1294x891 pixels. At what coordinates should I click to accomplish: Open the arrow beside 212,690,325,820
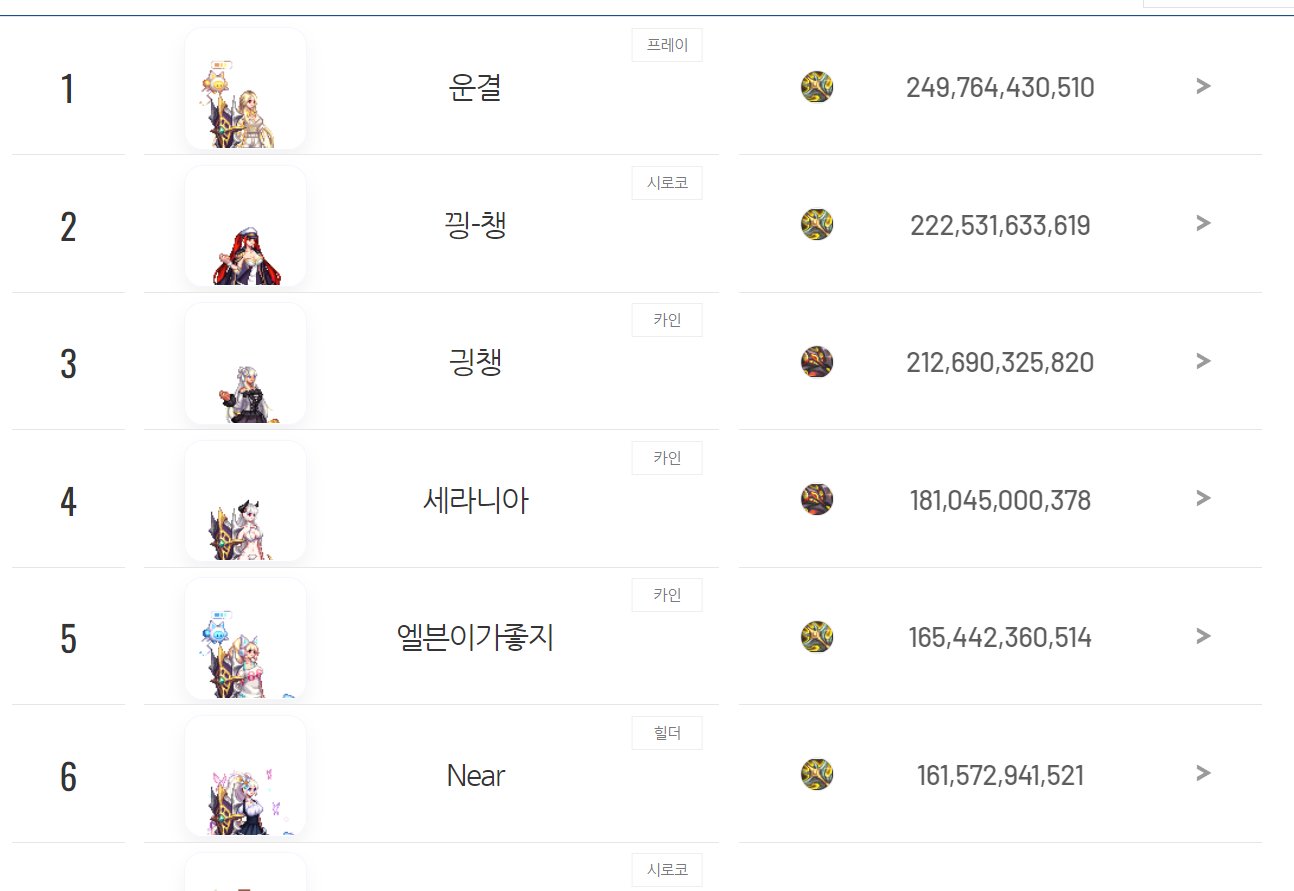(x=1203, y=361)
